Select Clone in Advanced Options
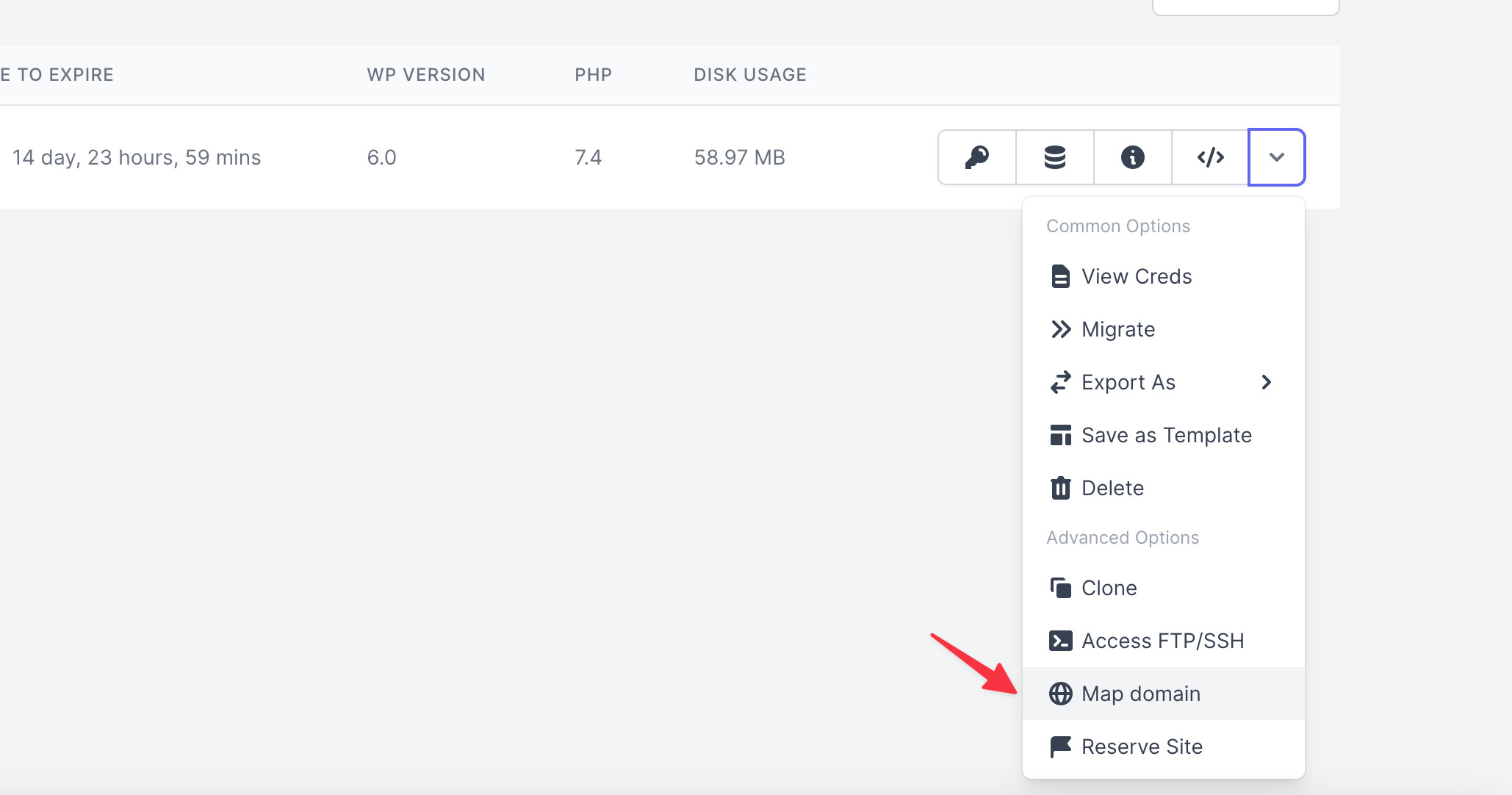This screenshot has height=795, width=1512. [x=1164, y=588]
